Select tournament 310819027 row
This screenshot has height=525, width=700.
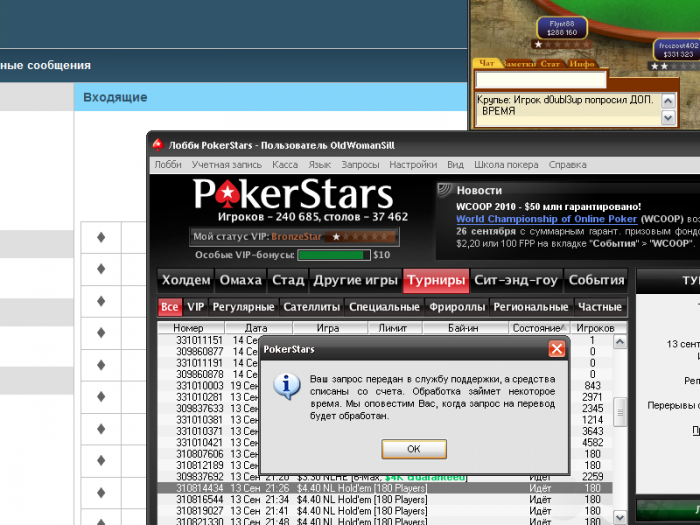click(385, 511)
